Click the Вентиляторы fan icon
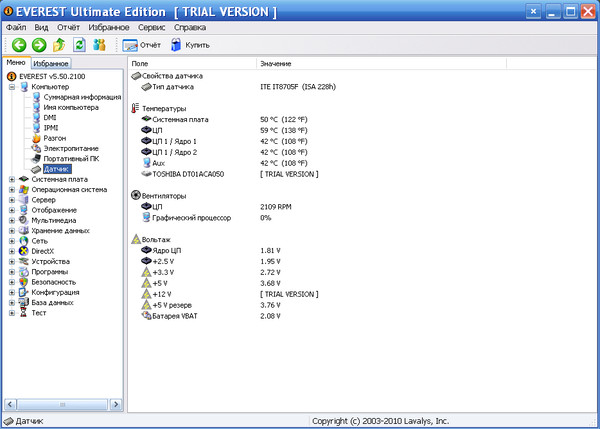The image size is (600, 429). tap(136, 196)
